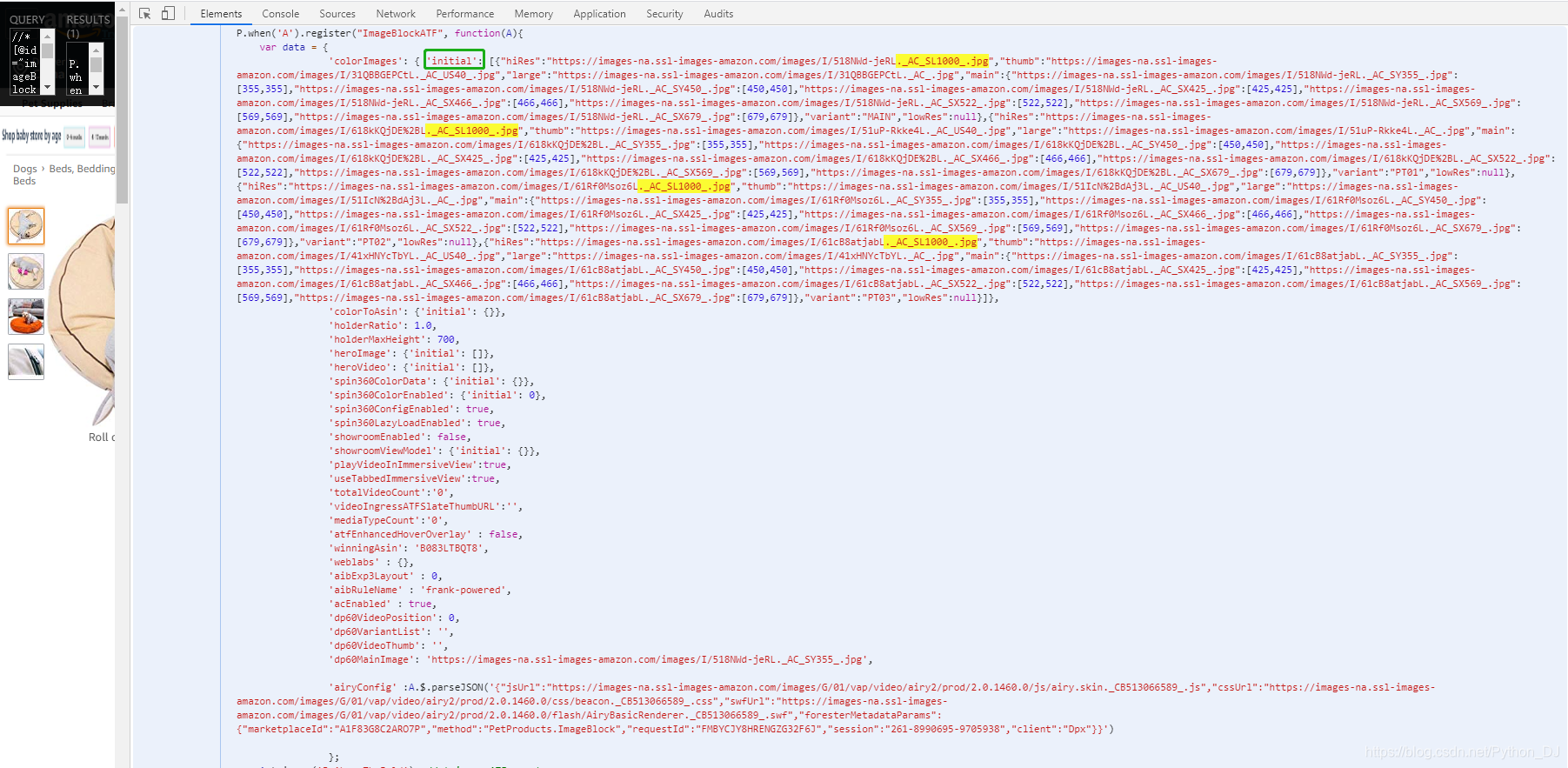This screenshot has width=1568, height=768.
Task: Click the 'atfEnhancedHoverOverlay' : false line
Action: (426, 534)
